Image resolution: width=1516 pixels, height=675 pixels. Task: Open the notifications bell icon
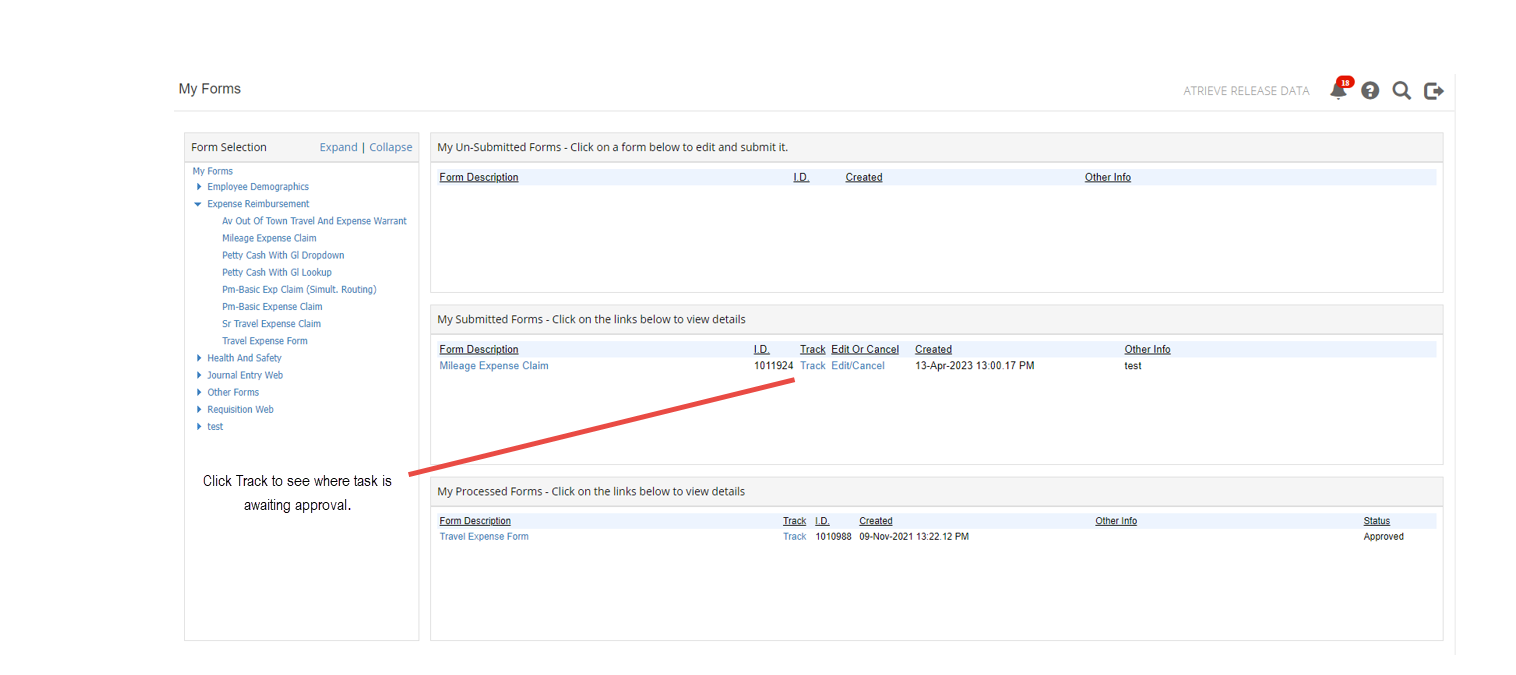pos(1338,91)
